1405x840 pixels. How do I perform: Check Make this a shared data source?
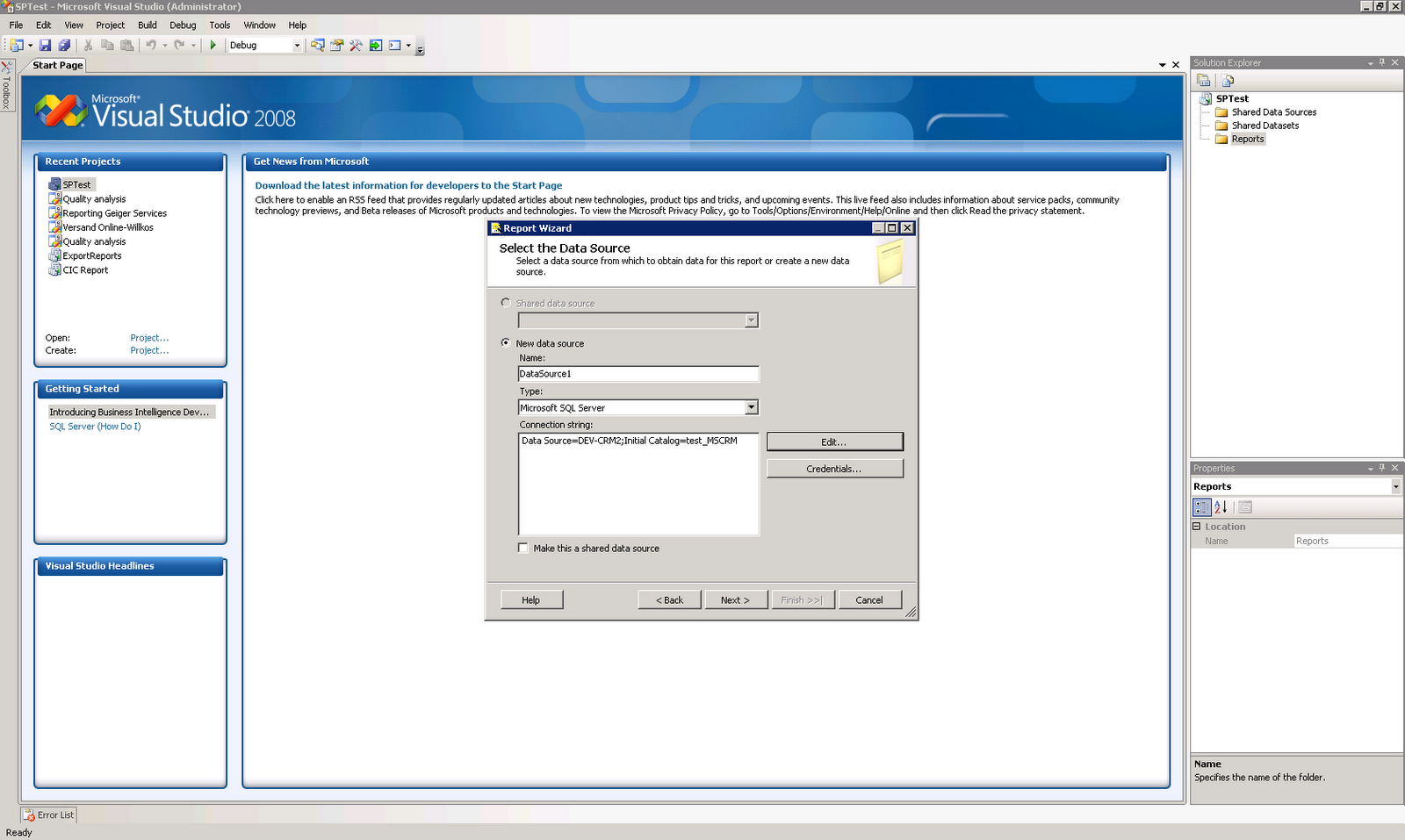523,548
